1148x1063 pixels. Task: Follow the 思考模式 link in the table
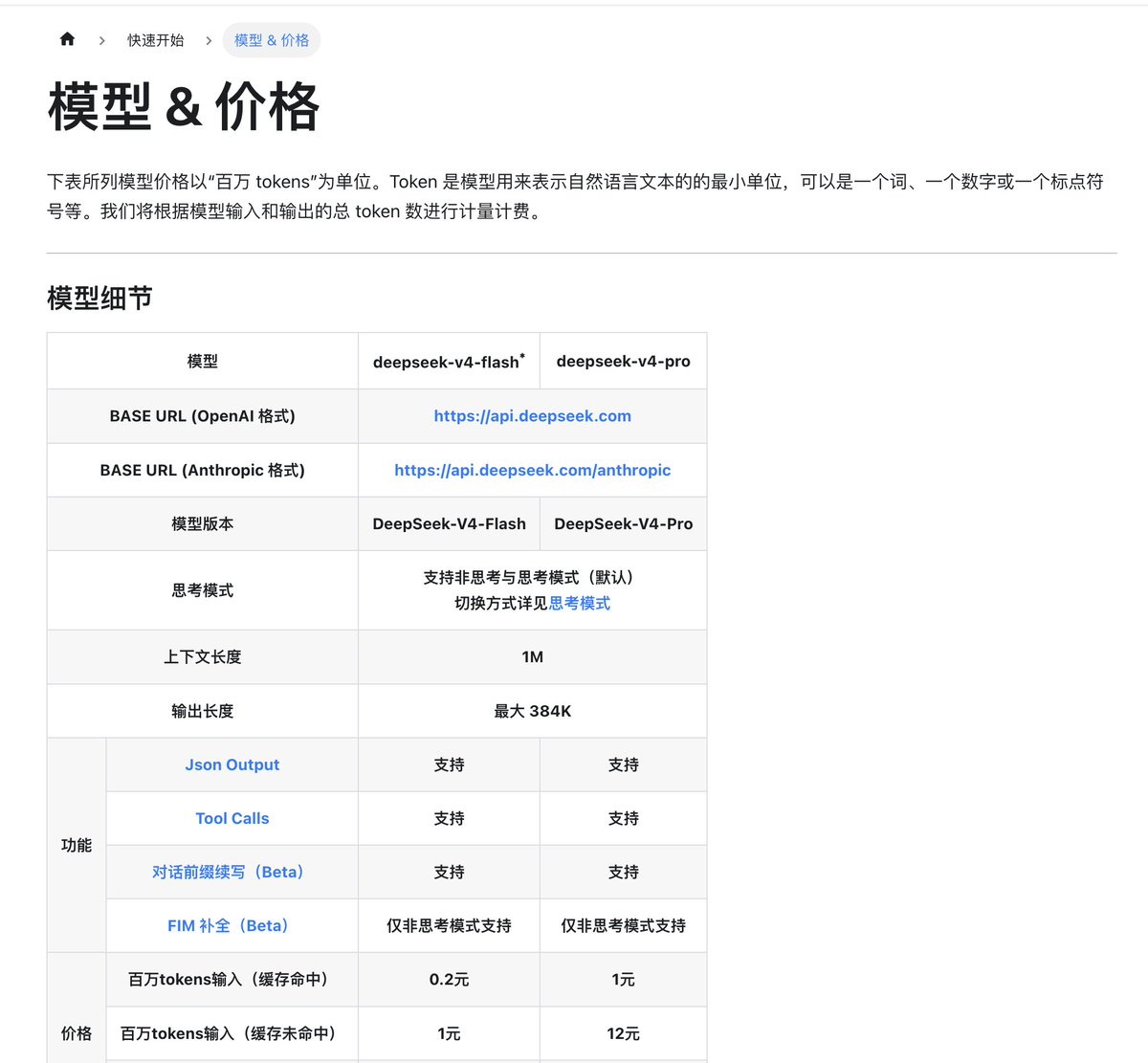point(580,603)
